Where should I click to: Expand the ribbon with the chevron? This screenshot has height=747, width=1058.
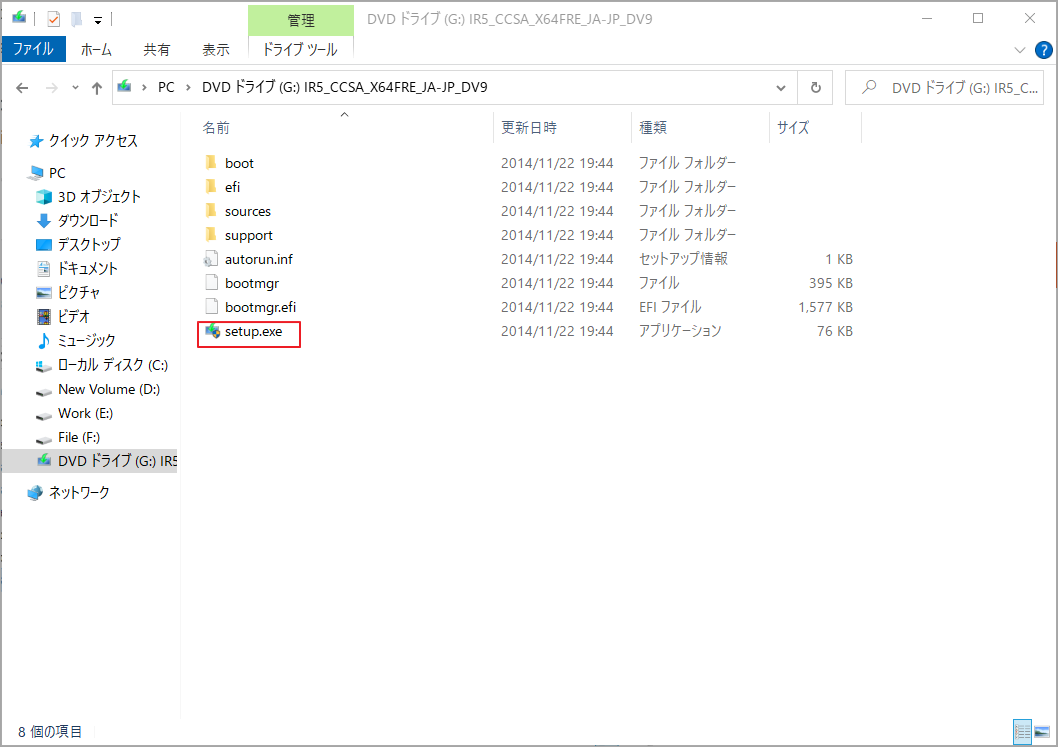pos(1020,50)
